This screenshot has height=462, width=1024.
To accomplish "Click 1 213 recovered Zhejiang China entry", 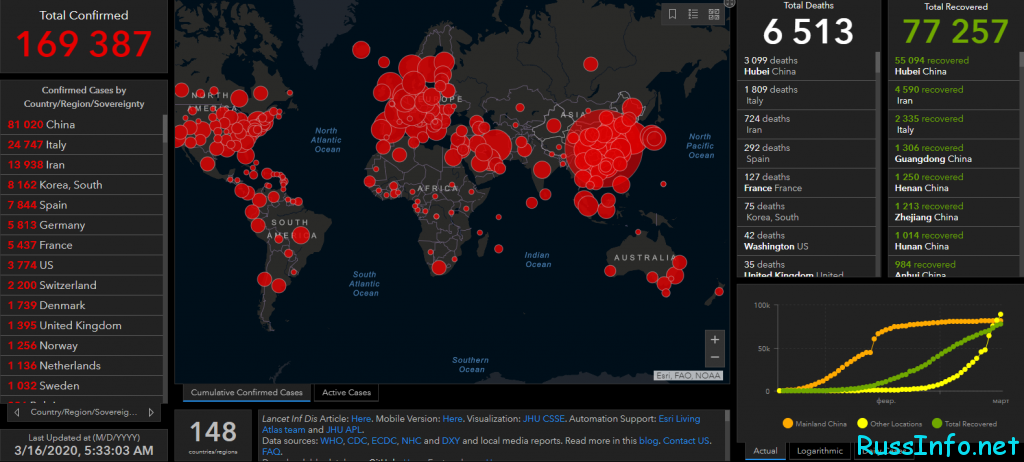I will pos(953,212).
